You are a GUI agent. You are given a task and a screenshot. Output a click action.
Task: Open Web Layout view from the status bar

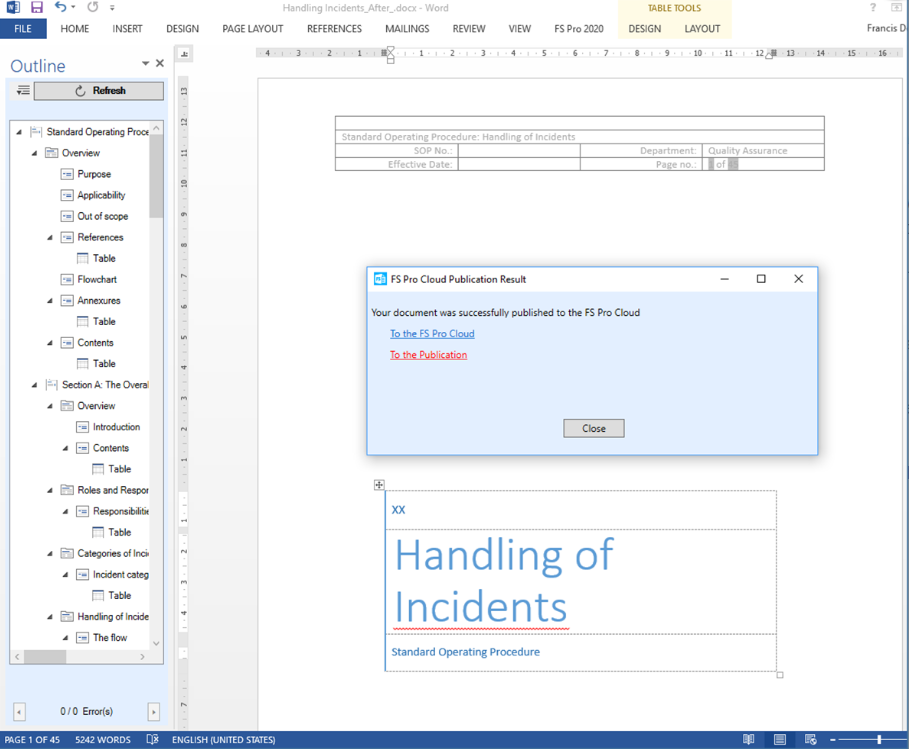coord(808,739)
